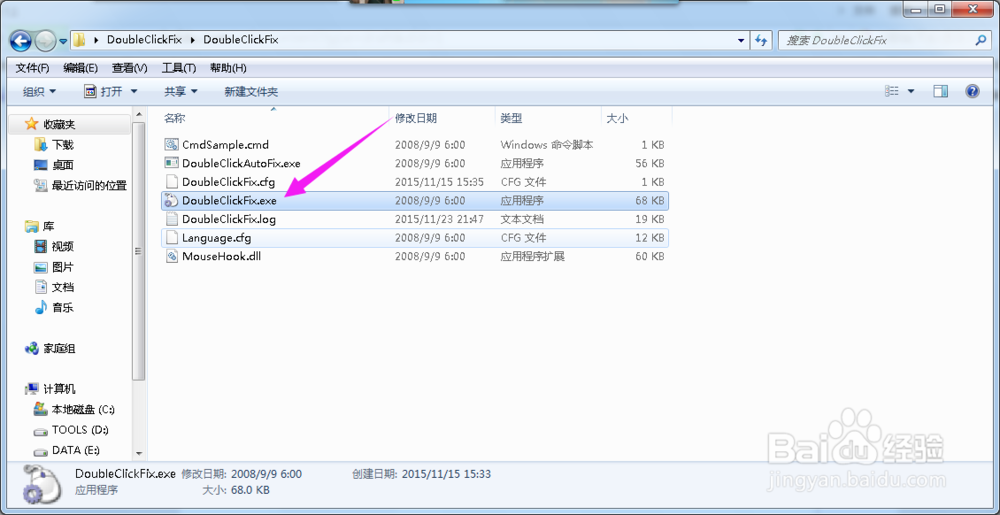Click the navigation pane scrollbar down arrow
The width and height of the screenshot is (1000, 515).
coord(140,453)
